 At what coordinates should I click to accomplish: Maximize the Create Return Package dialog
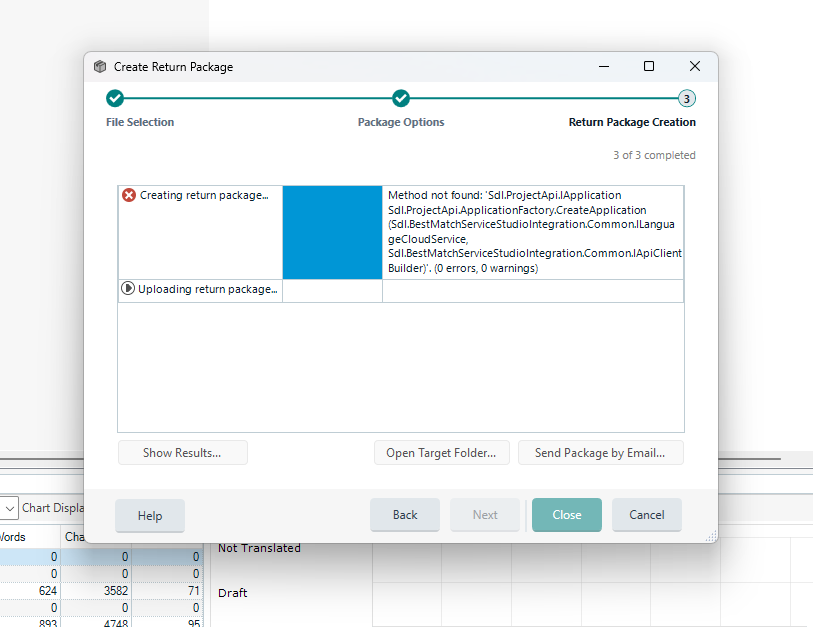point(649,67)
